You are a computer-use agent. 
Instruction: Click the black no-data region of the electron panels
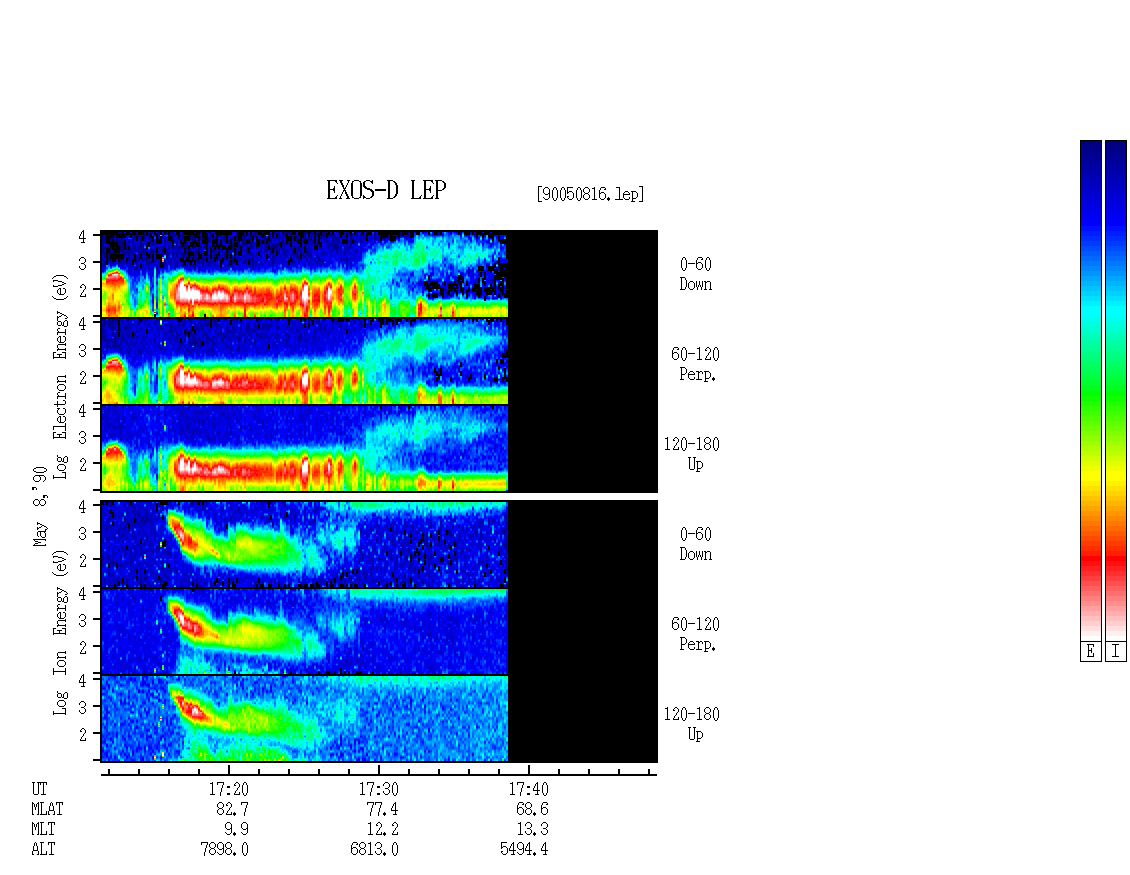(583, 361)
